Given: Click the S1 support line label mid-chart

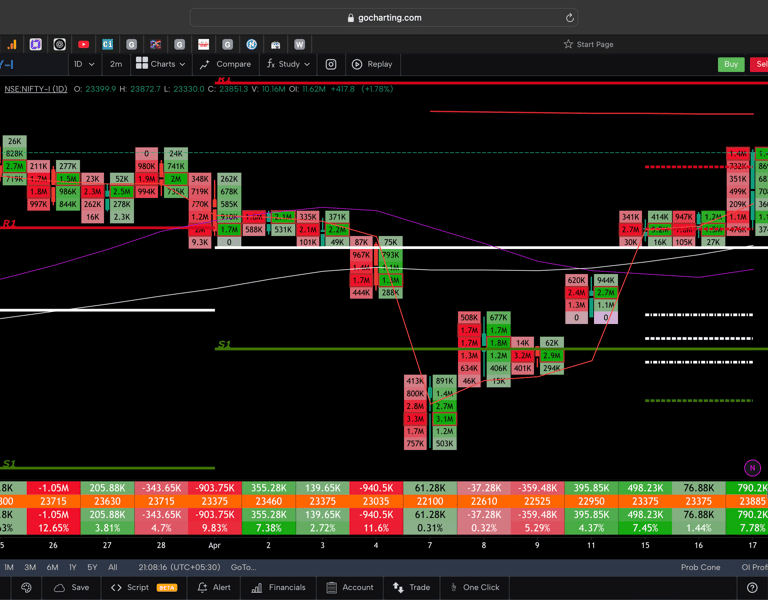Looking at the screenshot, I should [224, 344].
